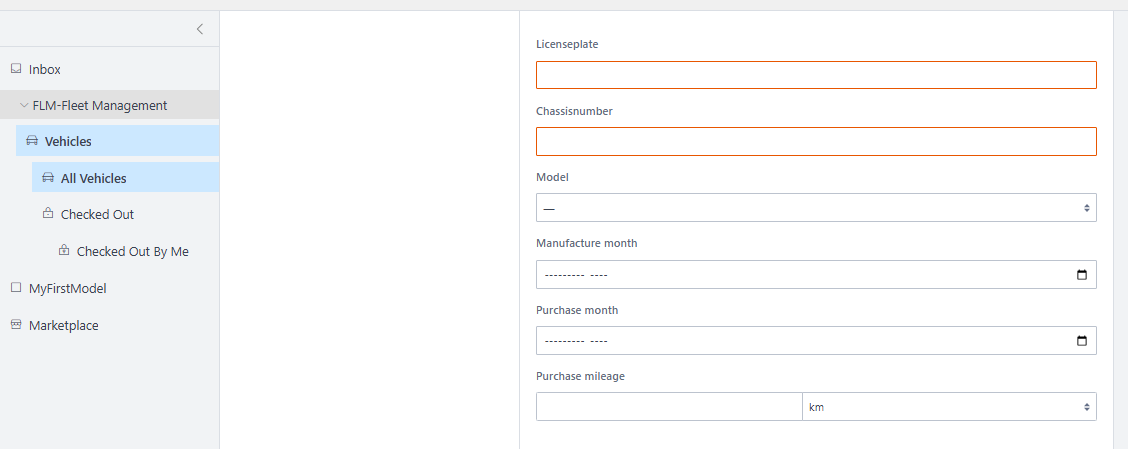Click the Marketplace store icon
The image size is (1128, 449).
(16, 325)
